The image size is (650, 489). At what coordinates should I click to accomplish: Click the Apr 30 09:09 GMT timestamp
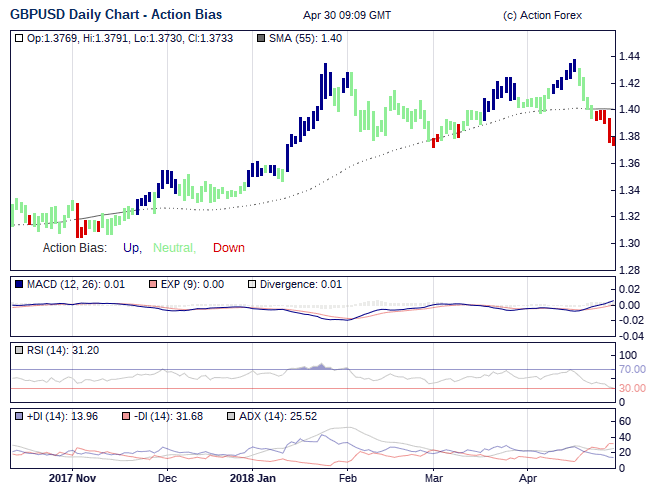coord(346,16)
